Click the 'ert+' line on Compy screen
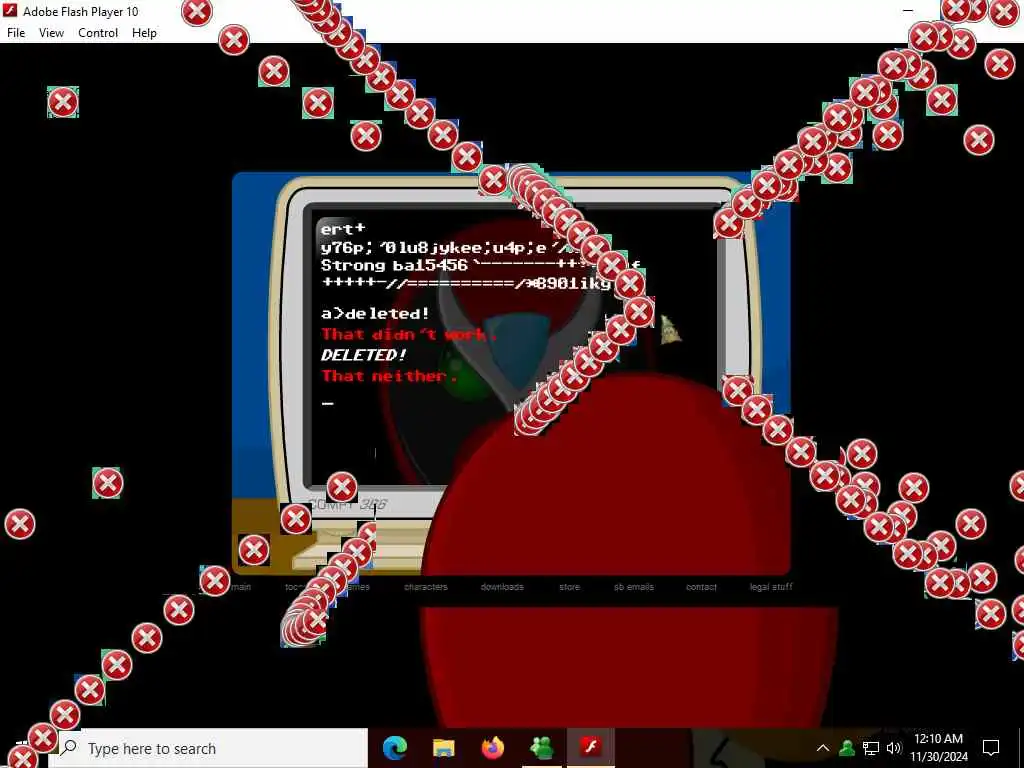The image size is (1024, 768). coord(342,229)
